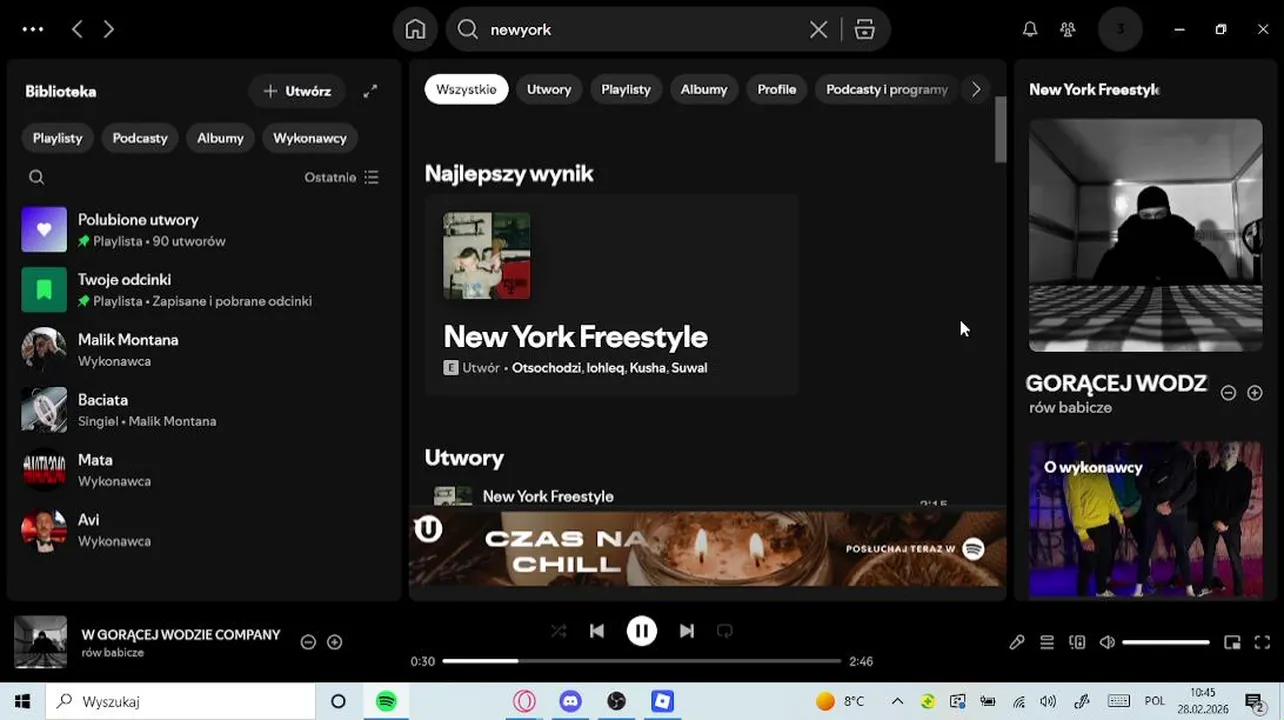Toggle shuffle playback
The image size is (1284, 720).
point(559,631)
